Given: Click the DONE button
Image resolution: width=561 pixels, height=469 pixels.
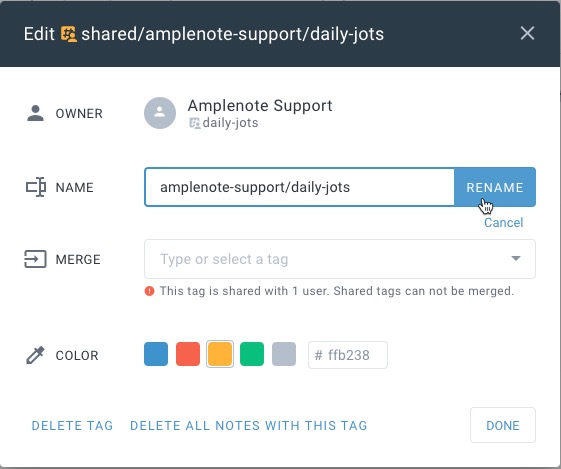Looking at the screenshot, I should click(x=503, y=425).
